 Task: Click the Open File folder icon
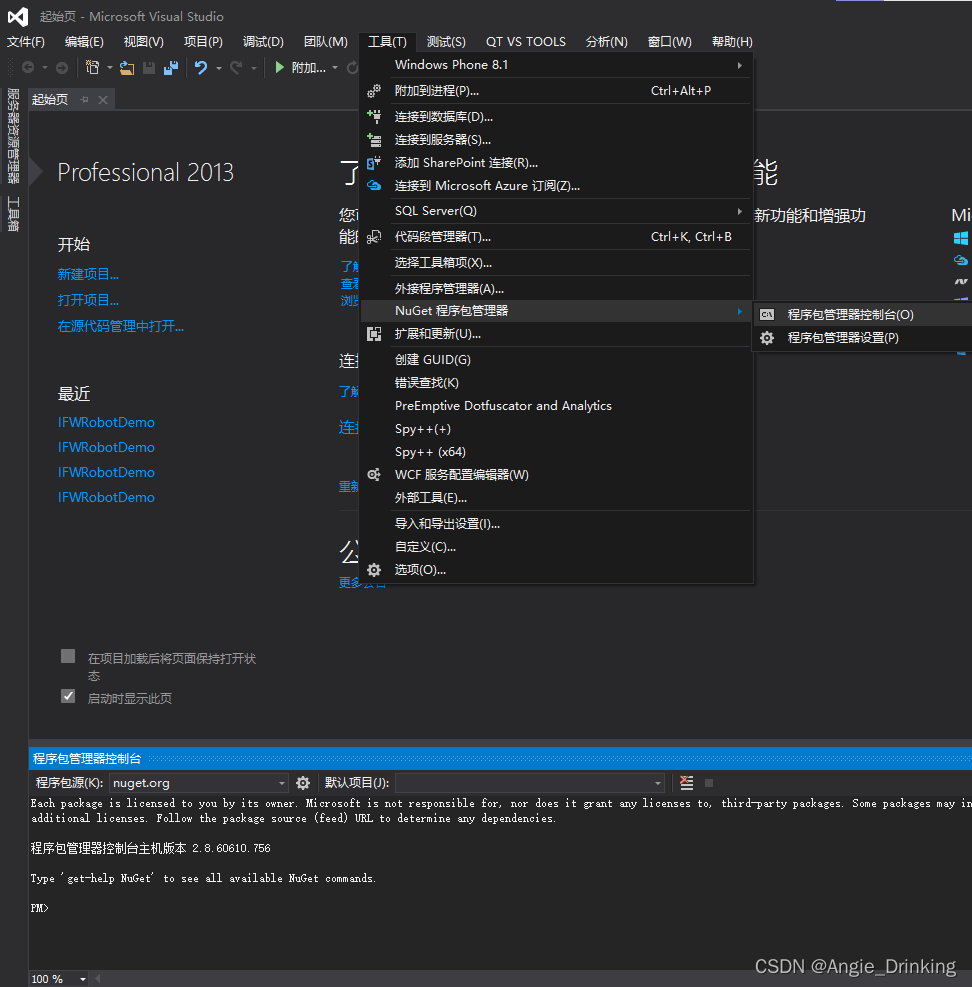127,67
